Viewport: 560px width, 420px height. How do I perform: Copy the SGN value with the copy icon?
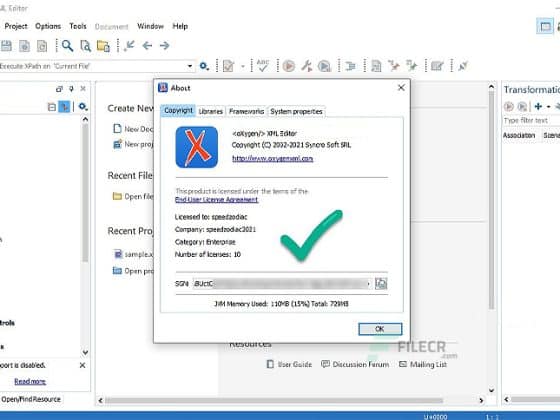pos(381,284)
